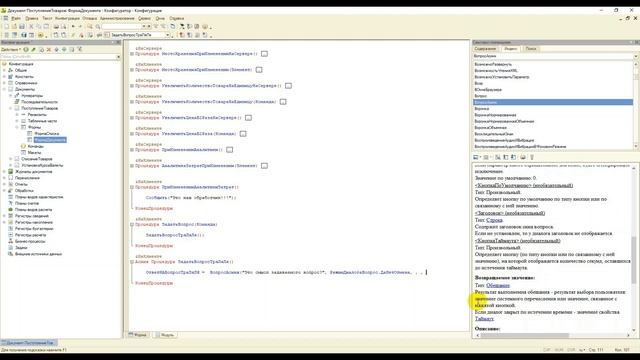This screenshot has width=640, height=360.
Task: Click the toolbar search text field
Action: [121, 27]
